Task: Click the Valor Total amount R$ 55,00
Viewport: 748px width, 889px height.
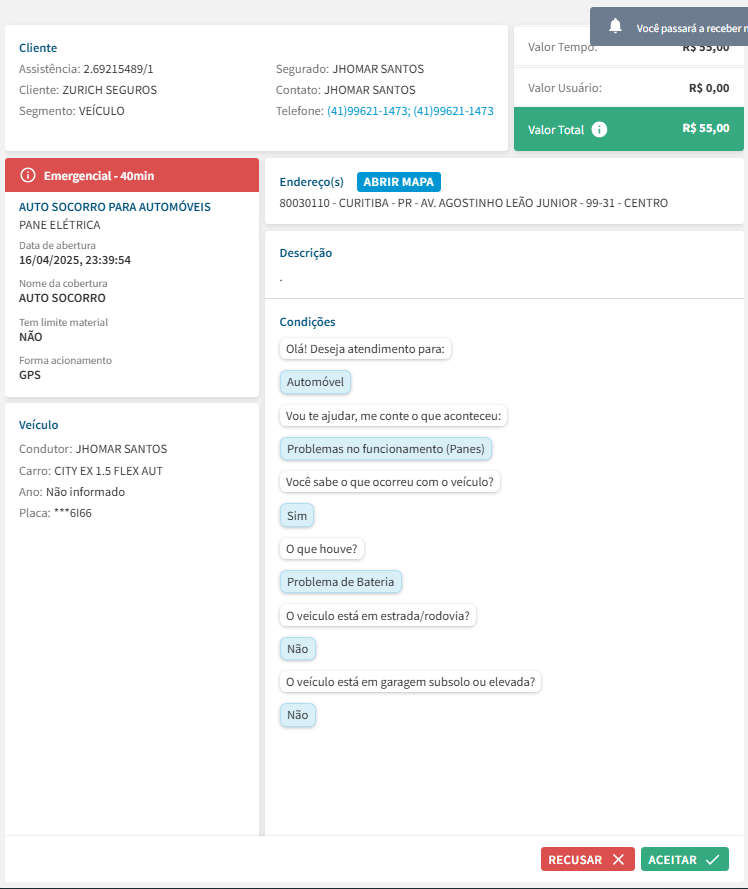Action: click(705, 128)
